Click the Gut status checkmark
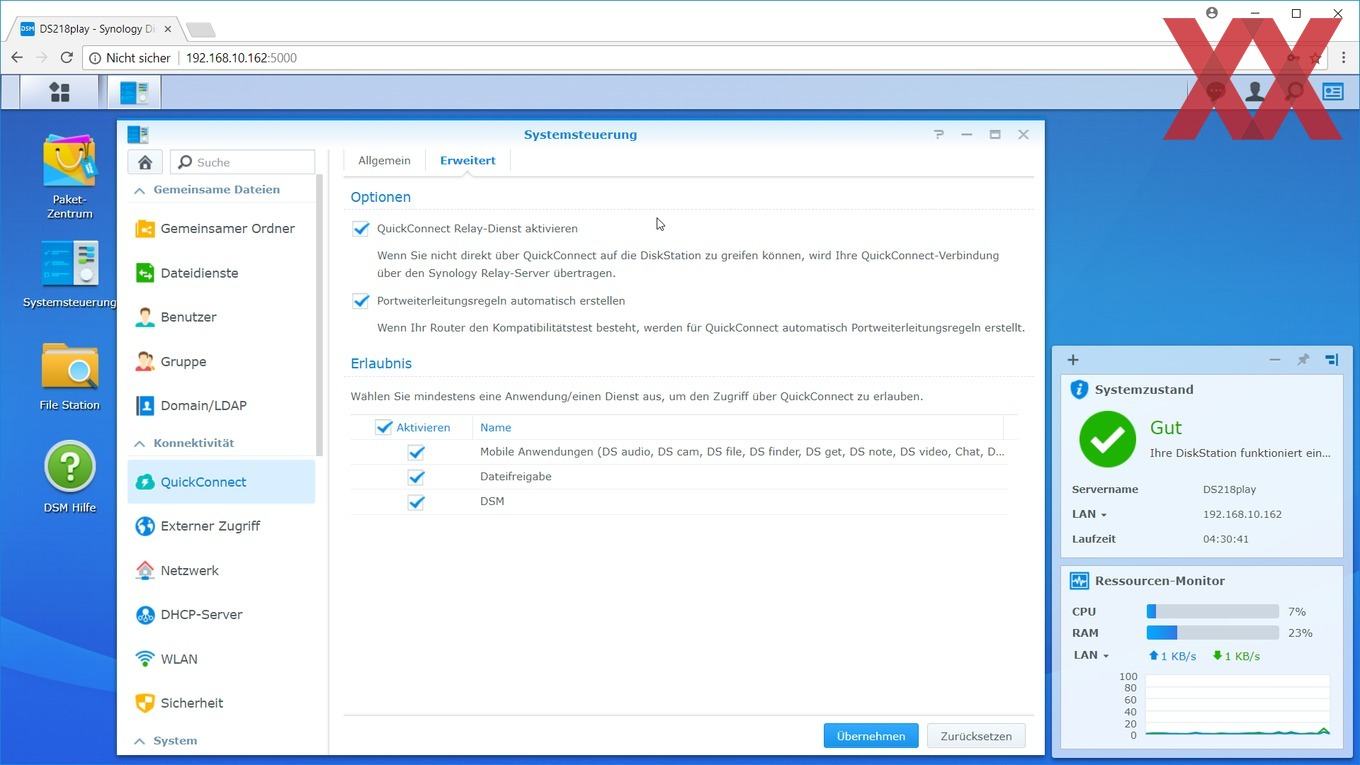Image resolution: width=1360 pixels, height=765 pixels. pos(1107,439)
